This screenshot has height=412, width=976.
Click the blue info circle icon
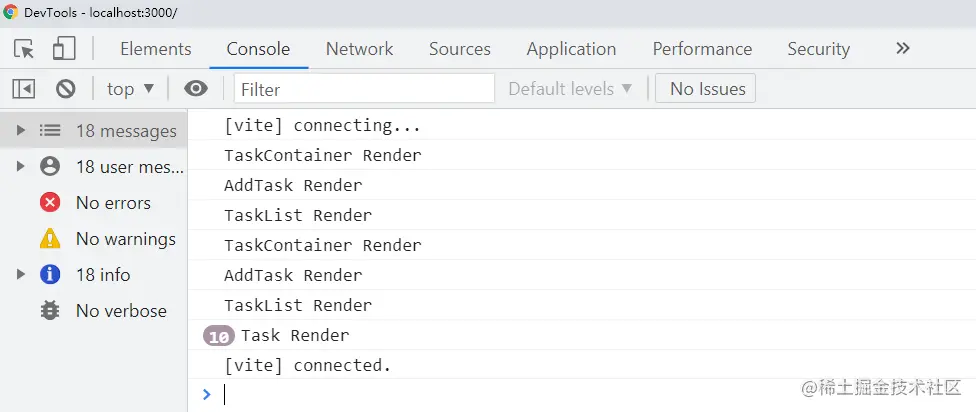click(x=50, y=274)
